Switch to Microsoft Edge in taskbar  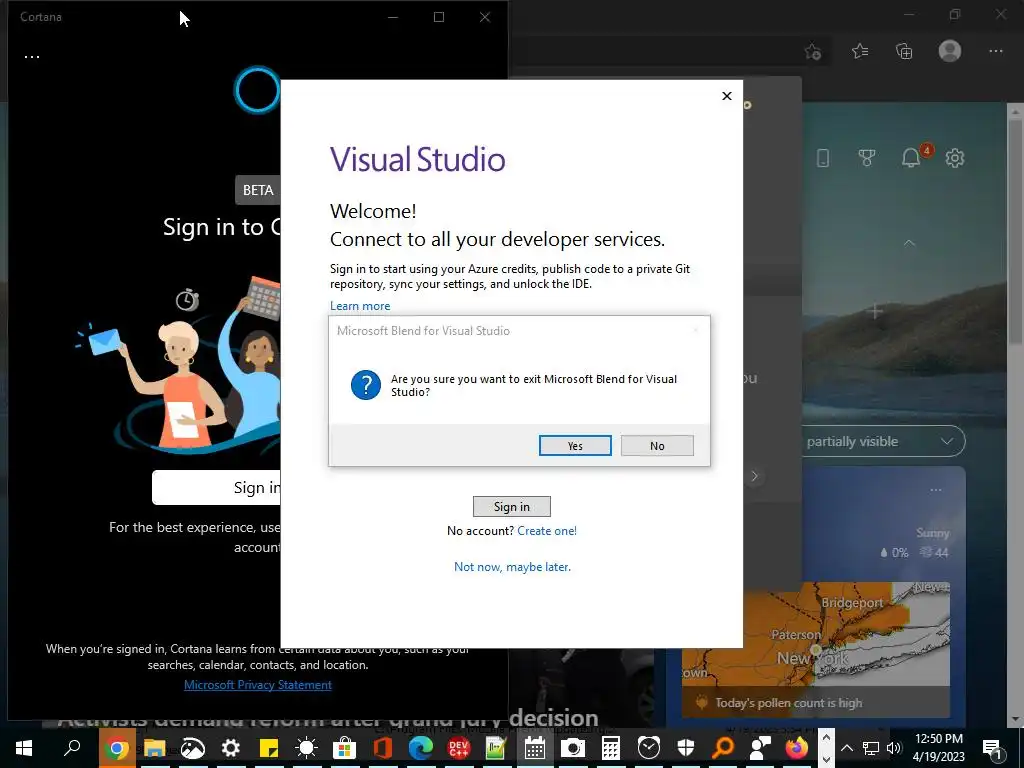(x=421, y=748)
